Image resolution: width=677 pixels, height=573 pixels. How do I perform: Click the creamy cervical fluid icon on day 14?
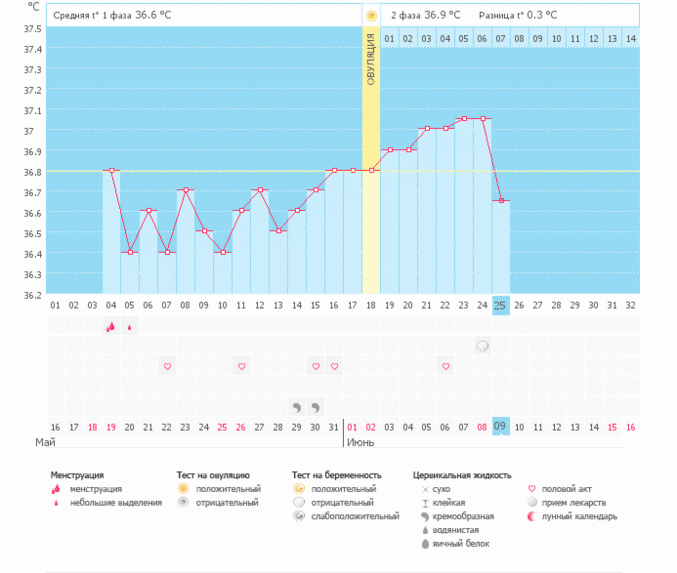tap(296, 407)
